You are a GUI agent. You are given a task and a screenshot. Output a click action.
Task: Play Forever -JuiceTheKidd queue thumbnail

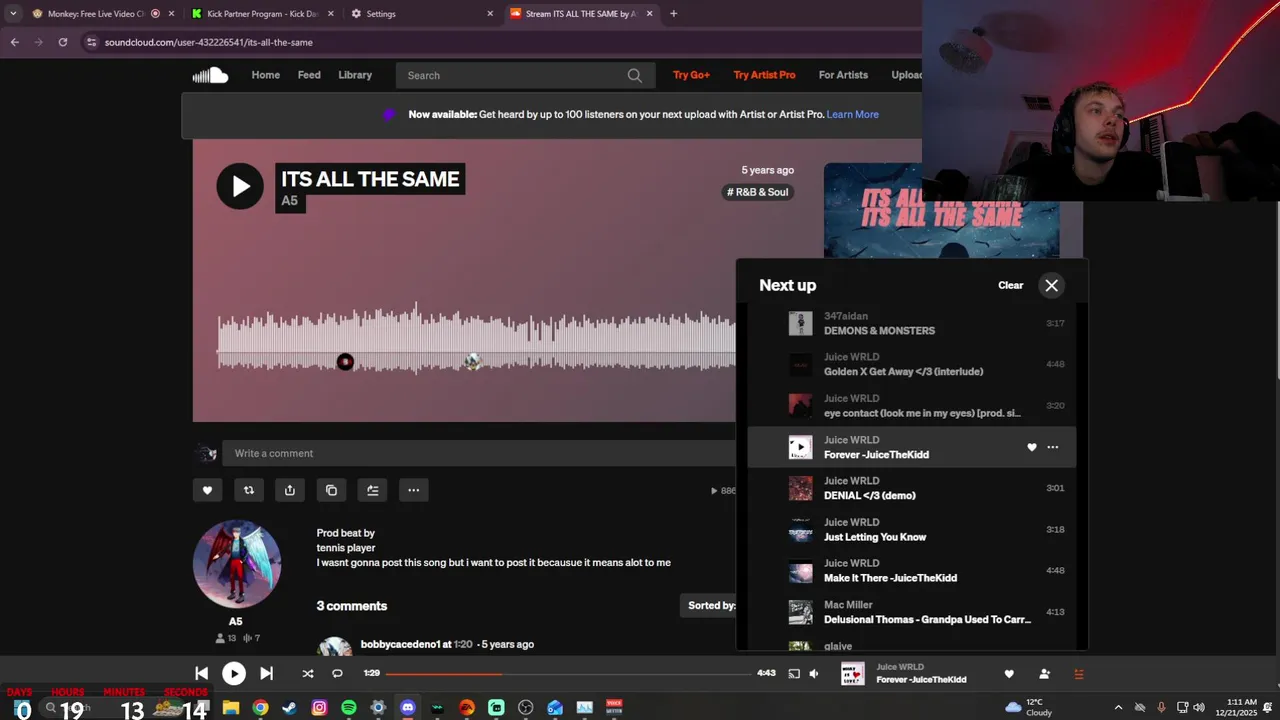pos(800,447)
